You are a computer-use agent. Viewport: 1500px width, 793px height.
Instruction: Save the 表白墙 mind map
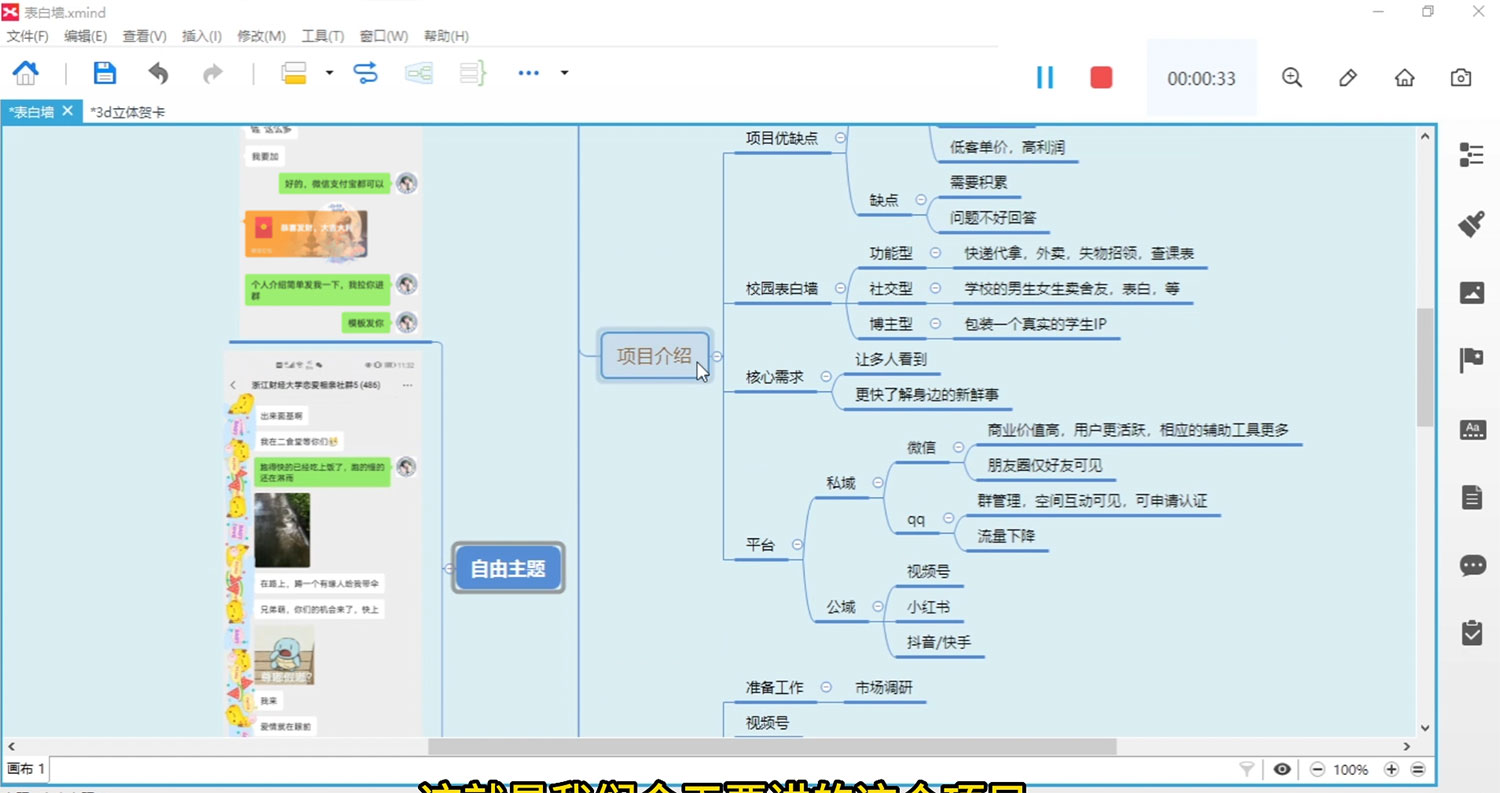coord(104,72)
